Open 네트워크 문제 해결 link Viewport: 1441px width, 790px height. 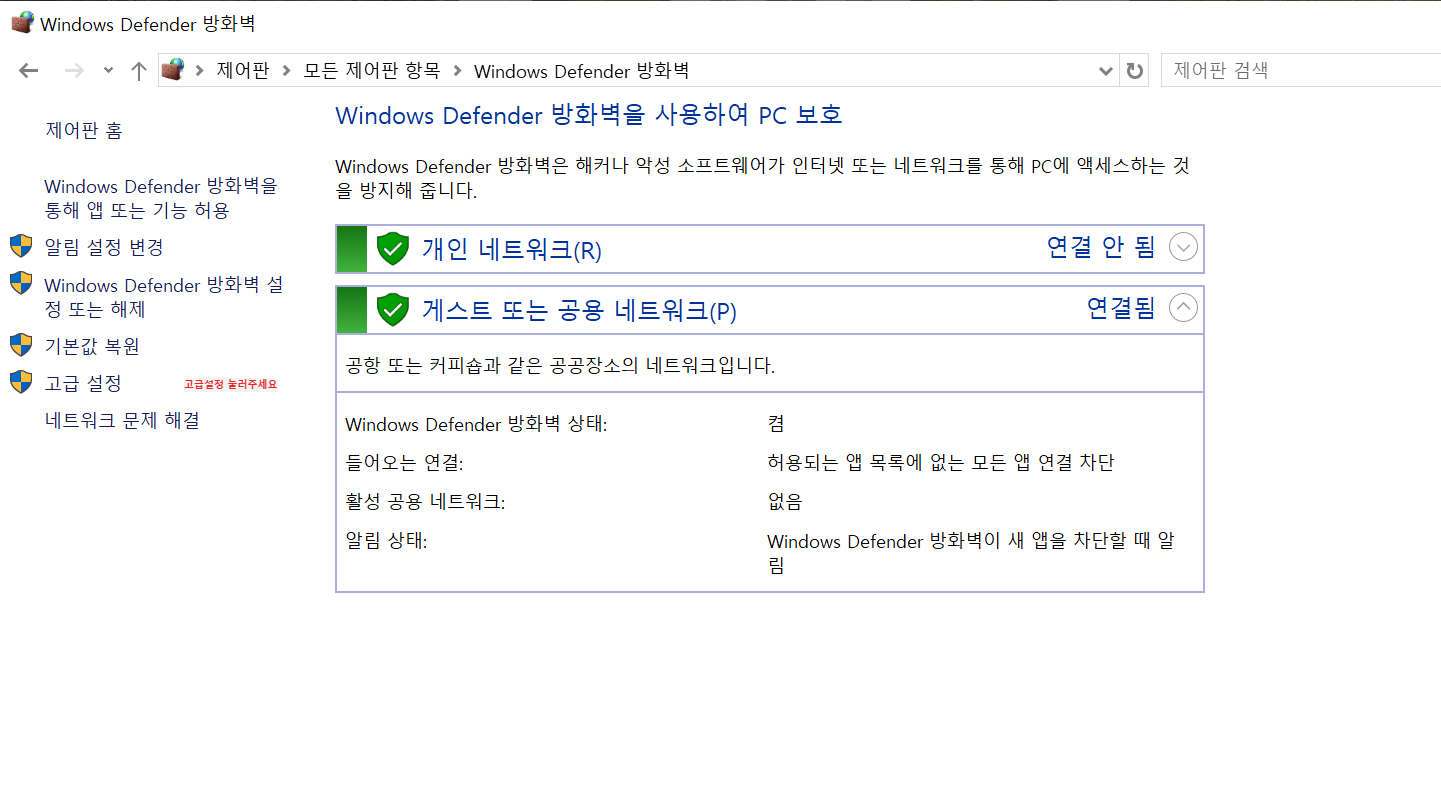122,420
